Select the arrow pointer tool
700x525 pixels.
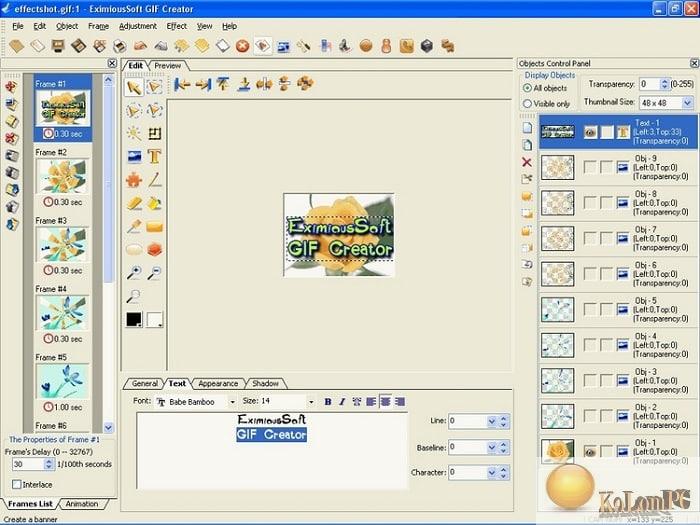(x=133, y=87)
